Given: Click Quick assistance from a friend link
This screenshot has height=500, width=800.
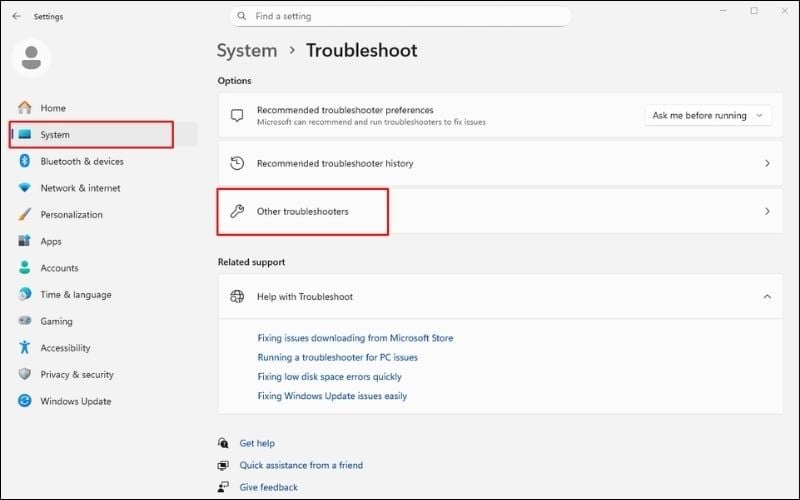Looking at the screenshot, I should (302, 465).
